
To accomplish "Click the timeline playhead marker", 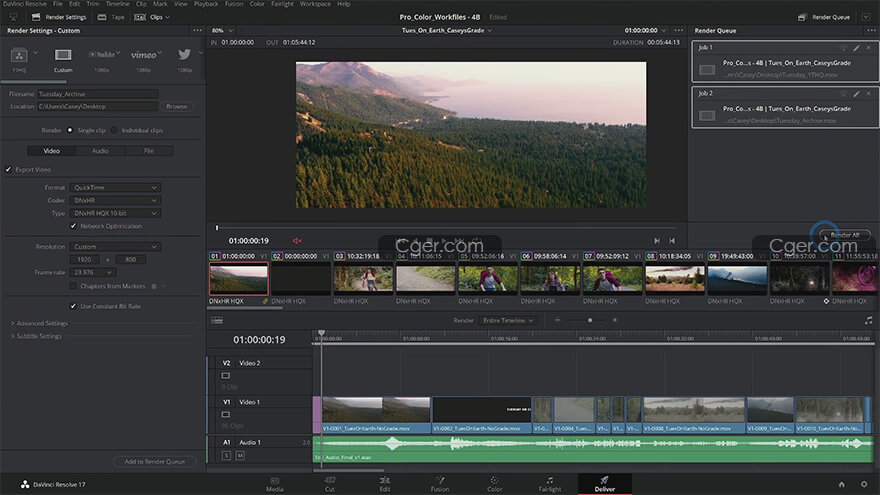I will (321, 333).
